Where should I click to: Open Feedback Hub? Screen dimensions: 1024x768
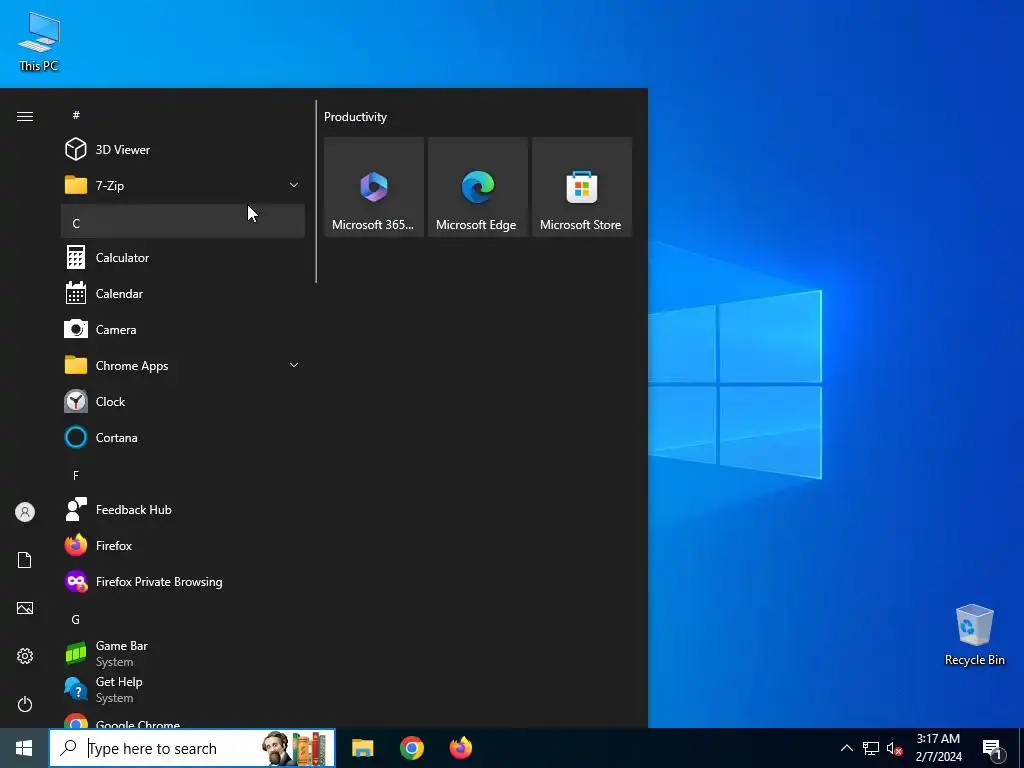click(183, 509)
